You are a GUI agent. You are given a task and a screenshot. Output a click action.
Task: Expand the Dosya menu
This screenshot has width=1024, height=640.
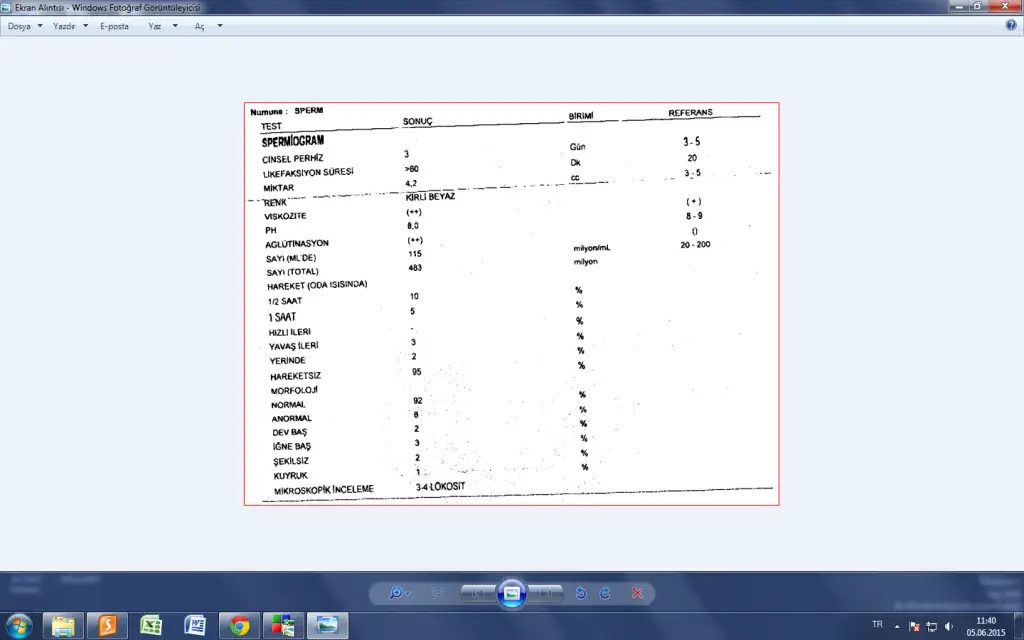(25, 26)
